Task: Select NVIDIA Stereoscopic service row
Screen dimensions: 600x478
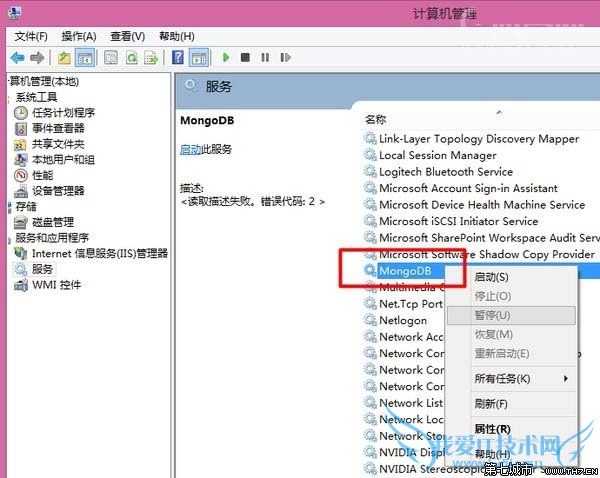Action: pyautogui.click(x=430, y=469)
